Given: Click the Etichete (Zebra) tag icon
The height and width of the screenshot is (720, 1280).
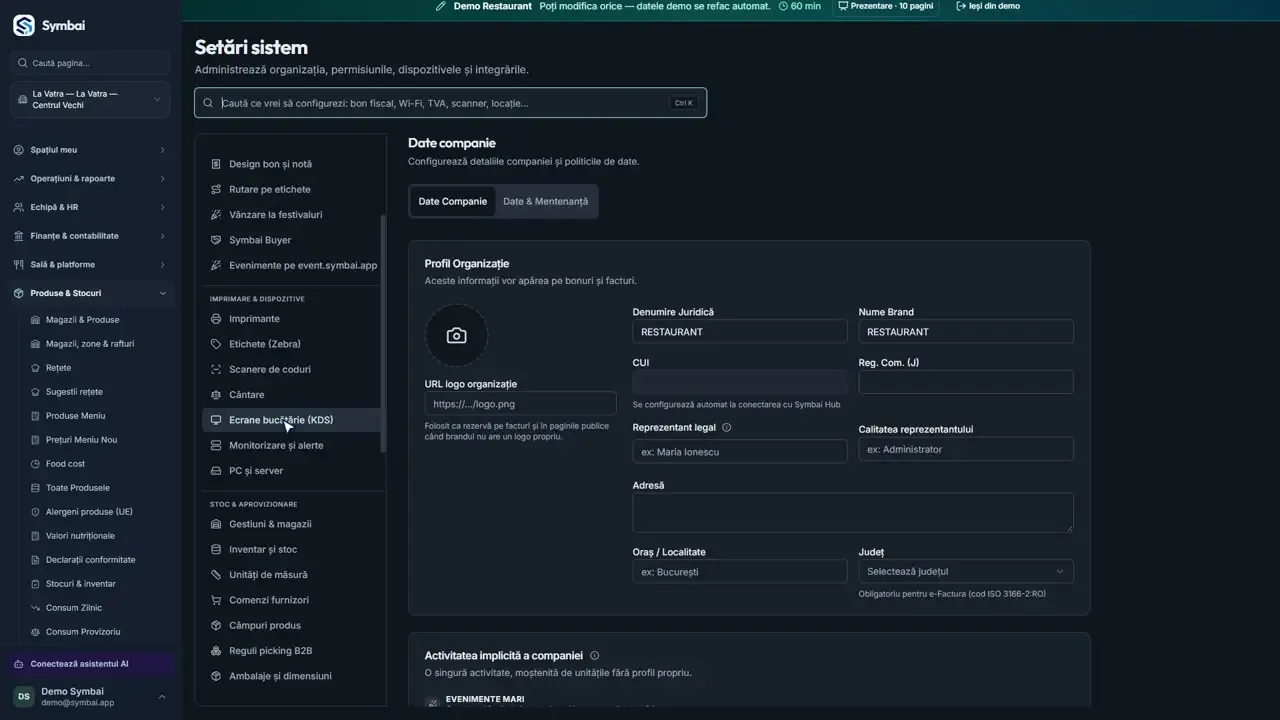Looking at the screenshot, I should point(216,344).
